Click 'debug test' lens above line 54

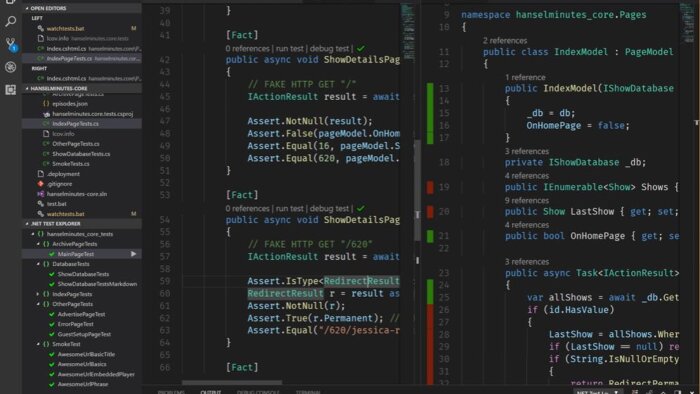click(x=329, y=208)
